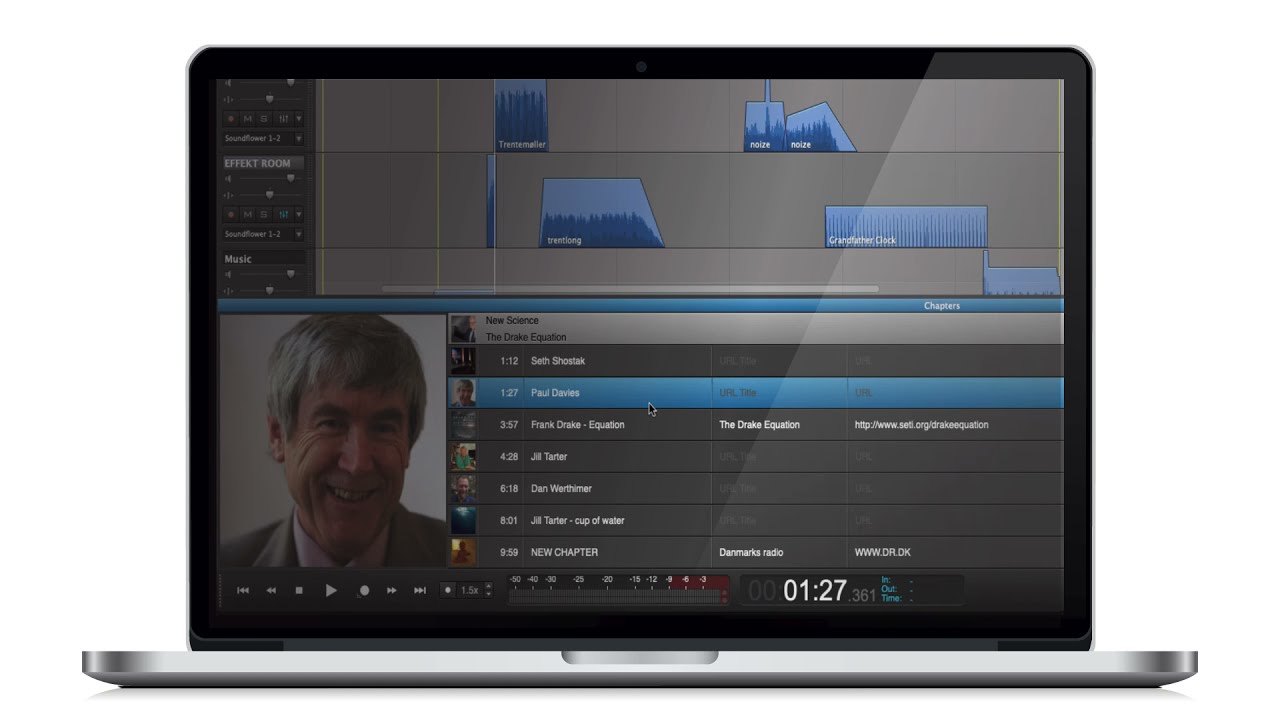This screenshot has width=1280, height=720.
Task: Mute the EFFEKT ROOM track
Action: [248, 214]
